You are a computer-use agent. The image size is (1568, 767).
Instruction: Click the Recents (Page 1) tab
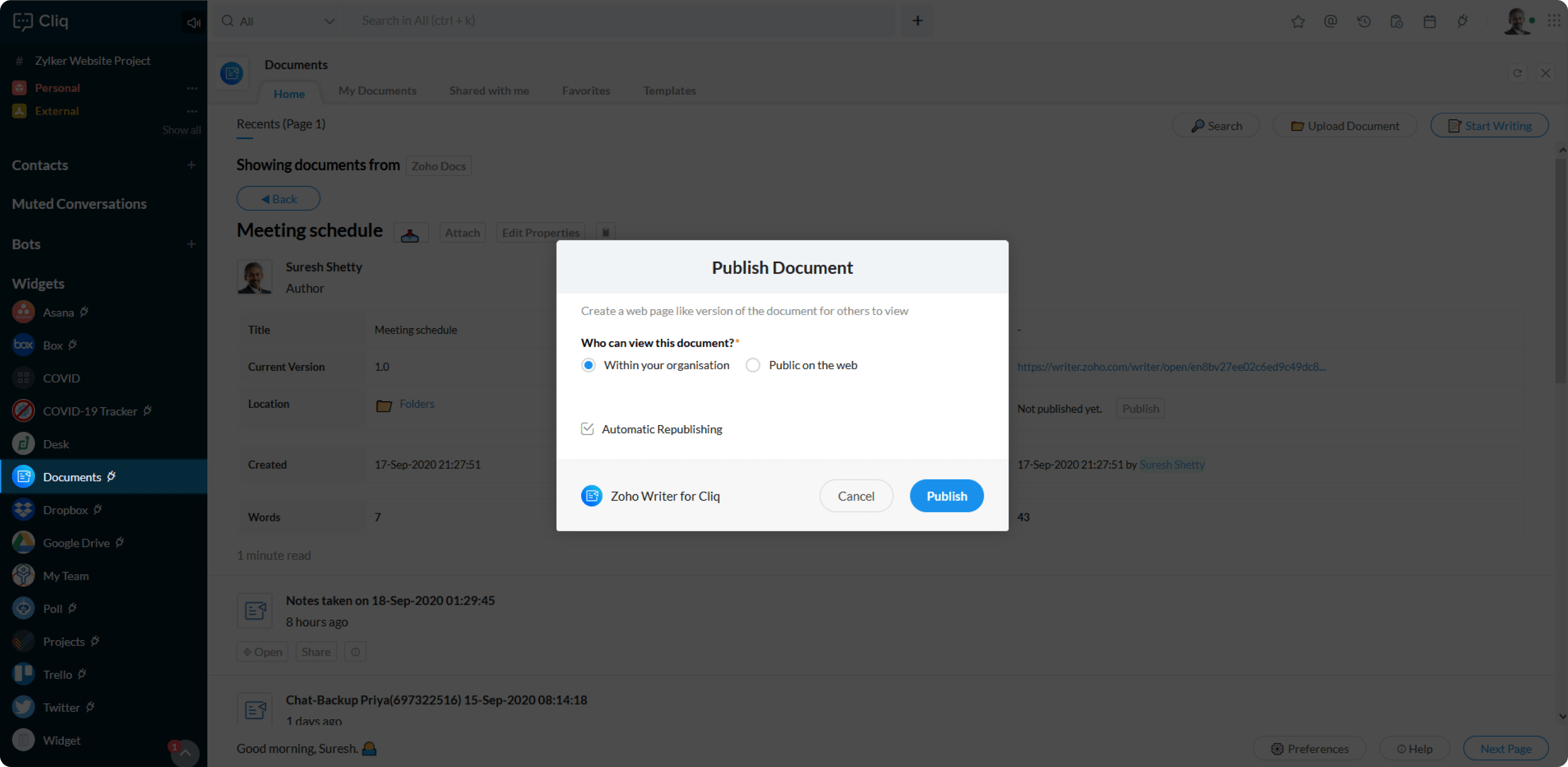(x=281, y=124)
